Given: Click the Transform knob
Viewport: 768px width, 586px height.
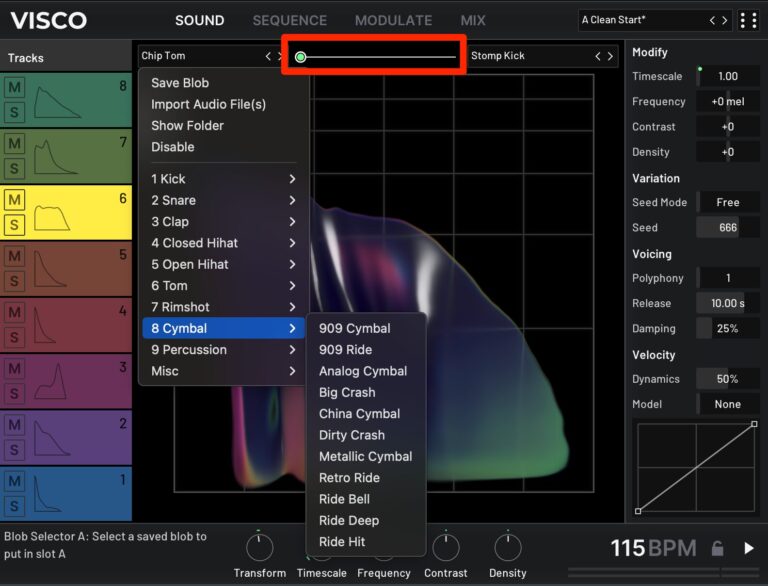Looking at the screenshot, I should tap(260, 547).
